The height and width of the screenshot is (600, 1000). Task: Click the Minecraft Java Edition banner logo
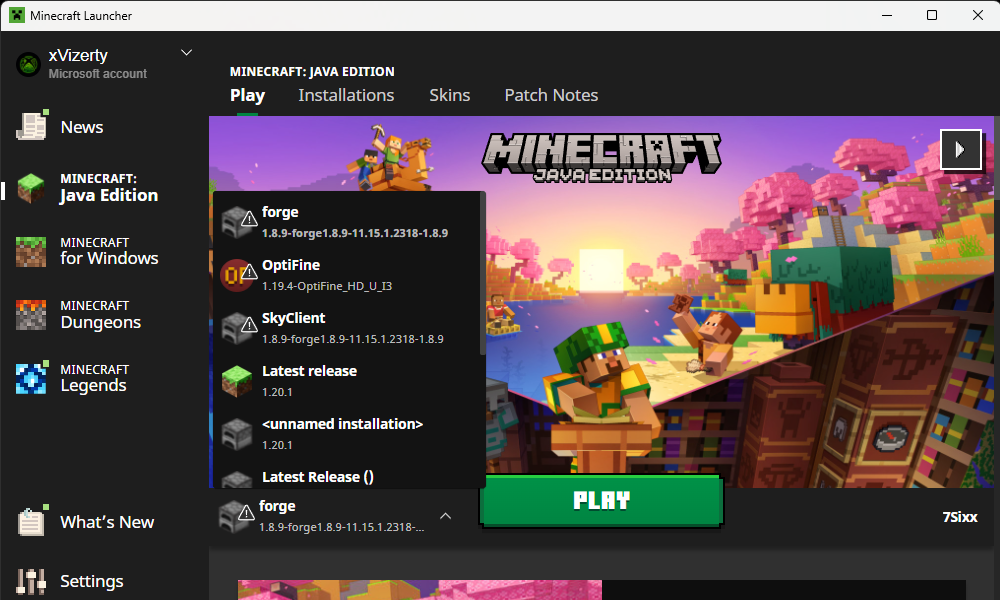pyautogui.click(x=601, y=157)
